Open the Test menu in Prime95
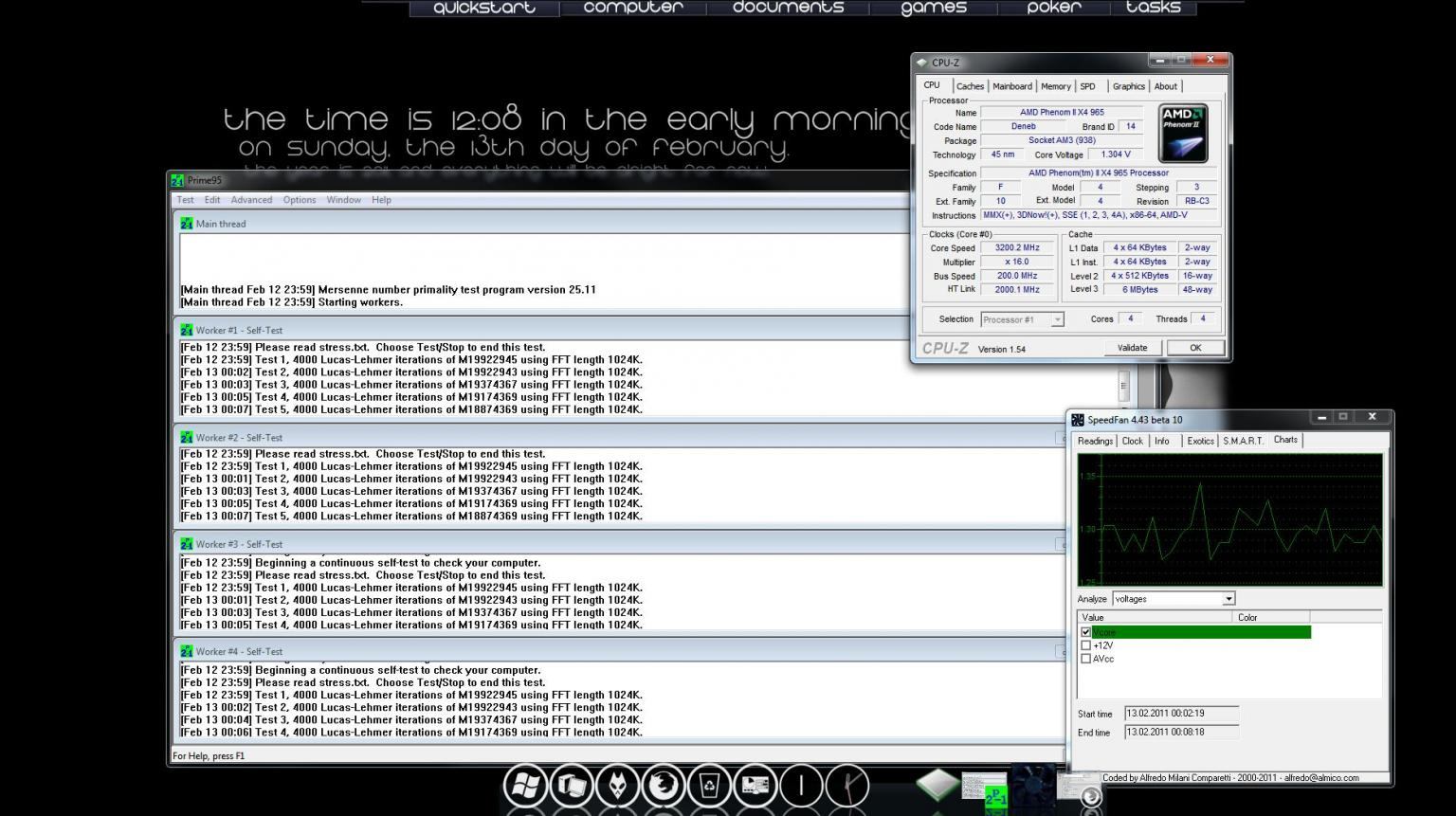 click(x=186, y=200)
